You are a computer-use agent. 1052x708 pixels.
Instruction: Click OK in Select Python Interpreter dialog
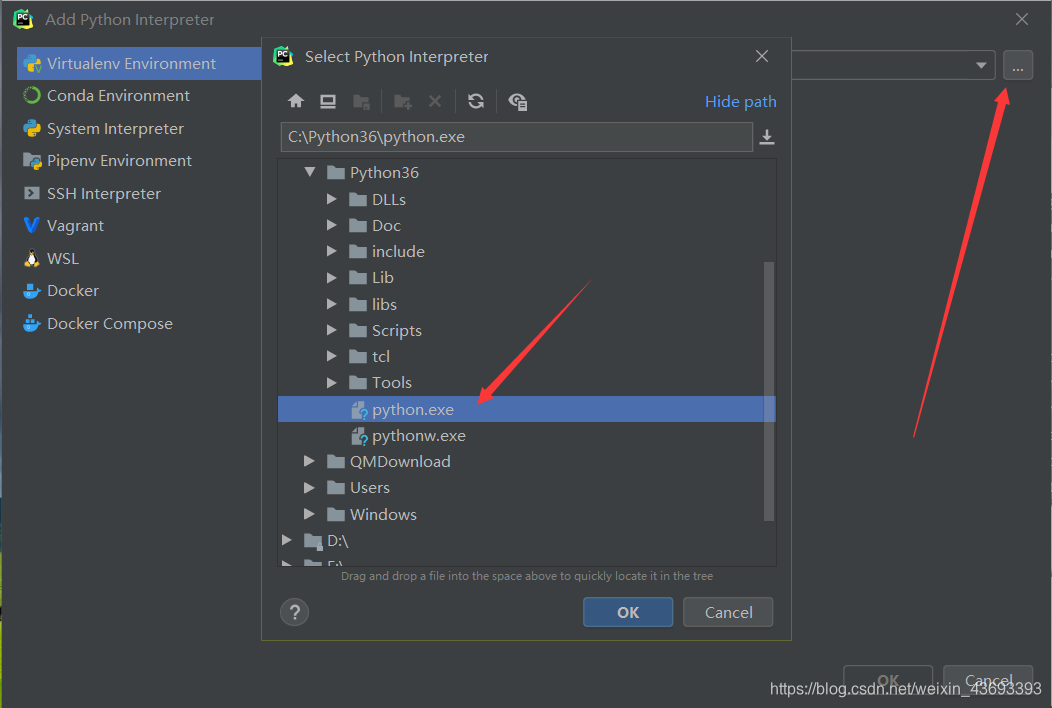coord(628,612)
